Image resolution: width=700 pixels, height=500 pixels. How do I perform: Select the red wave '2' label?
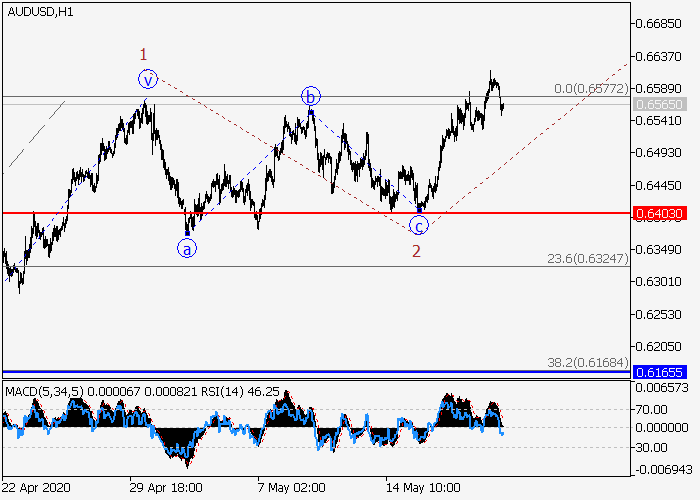click(x=416, y=250)
